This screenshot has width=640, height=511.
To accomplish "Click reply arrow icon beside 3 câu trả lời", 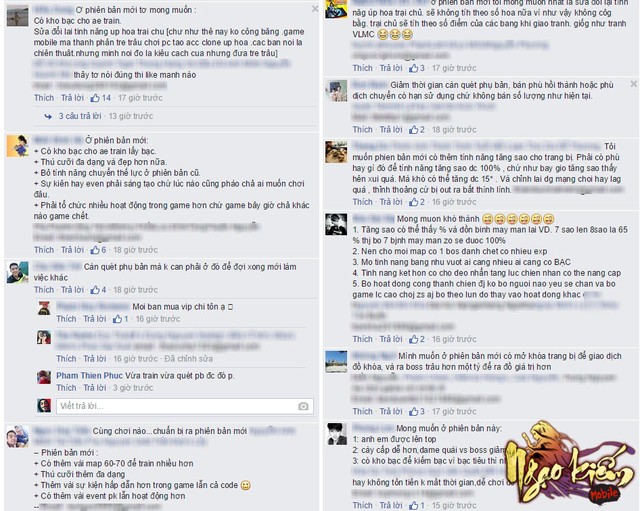I will pyautogui.click(x=48, y=116).
